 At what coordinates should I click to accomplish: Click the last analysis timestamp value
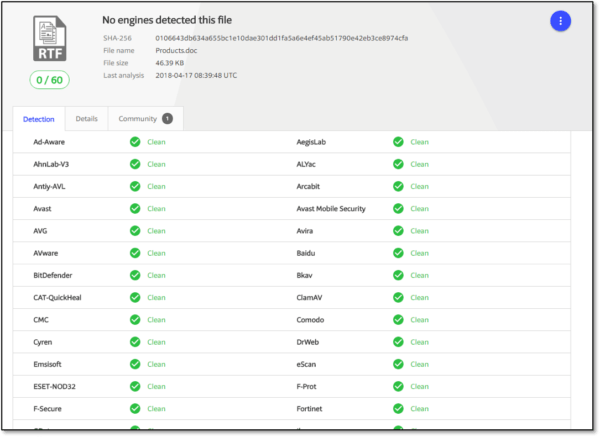[196, 75]
